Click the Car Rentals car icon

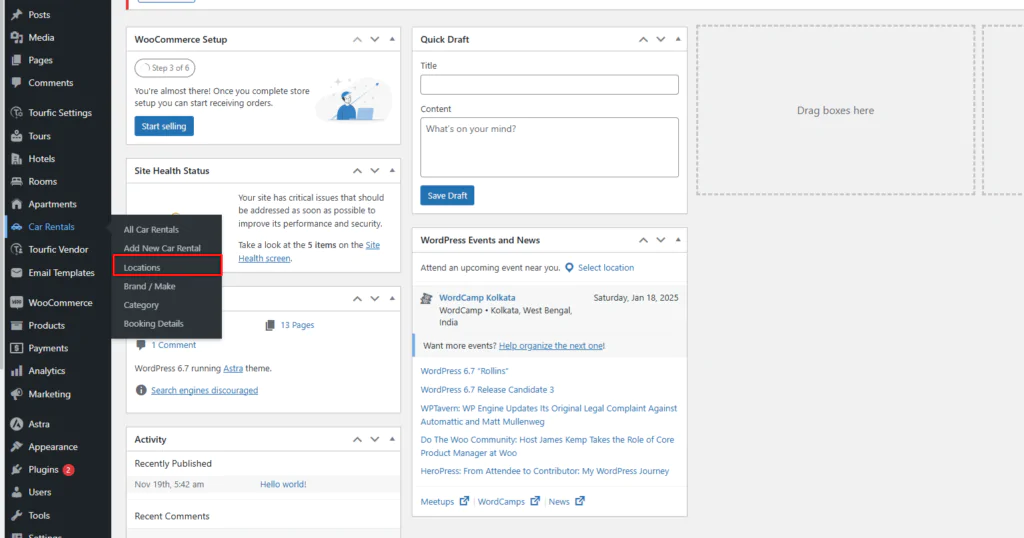coord(17,227)
